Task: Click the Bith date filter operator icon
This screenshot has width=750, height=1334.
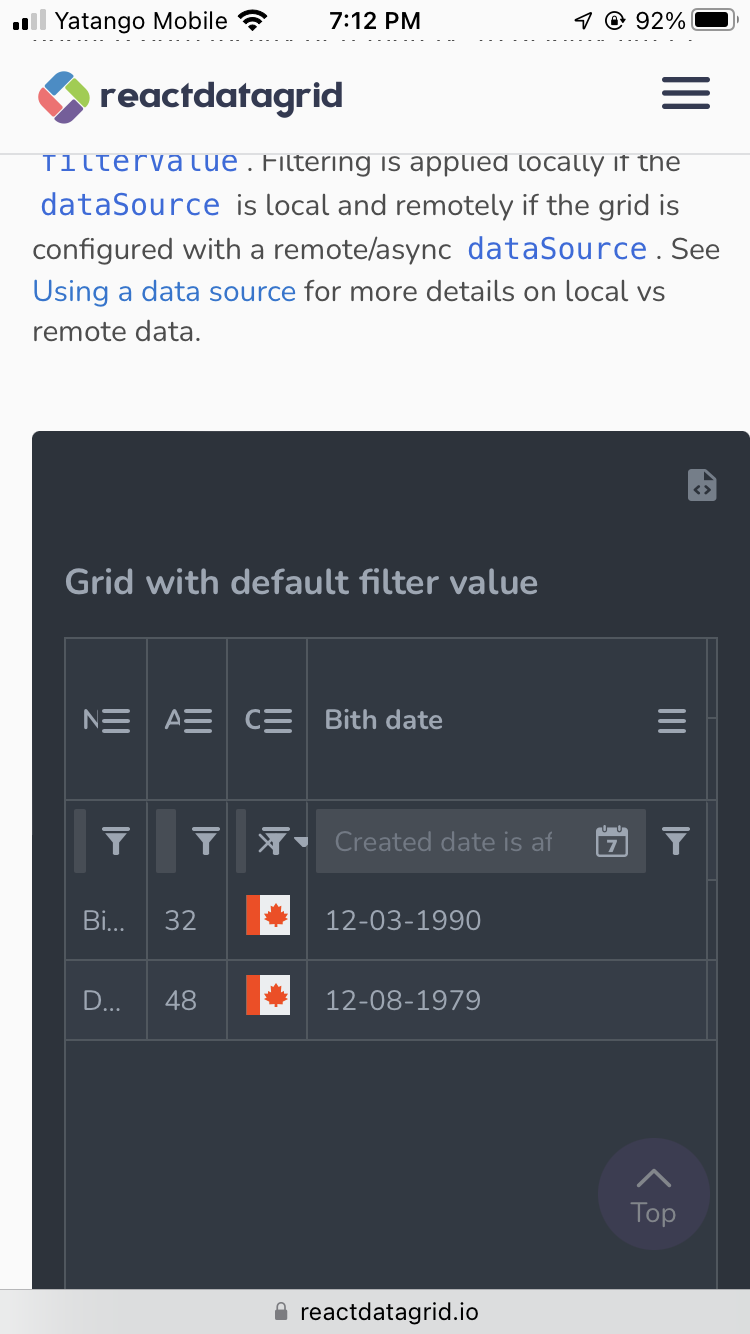Action: (677, 842)
